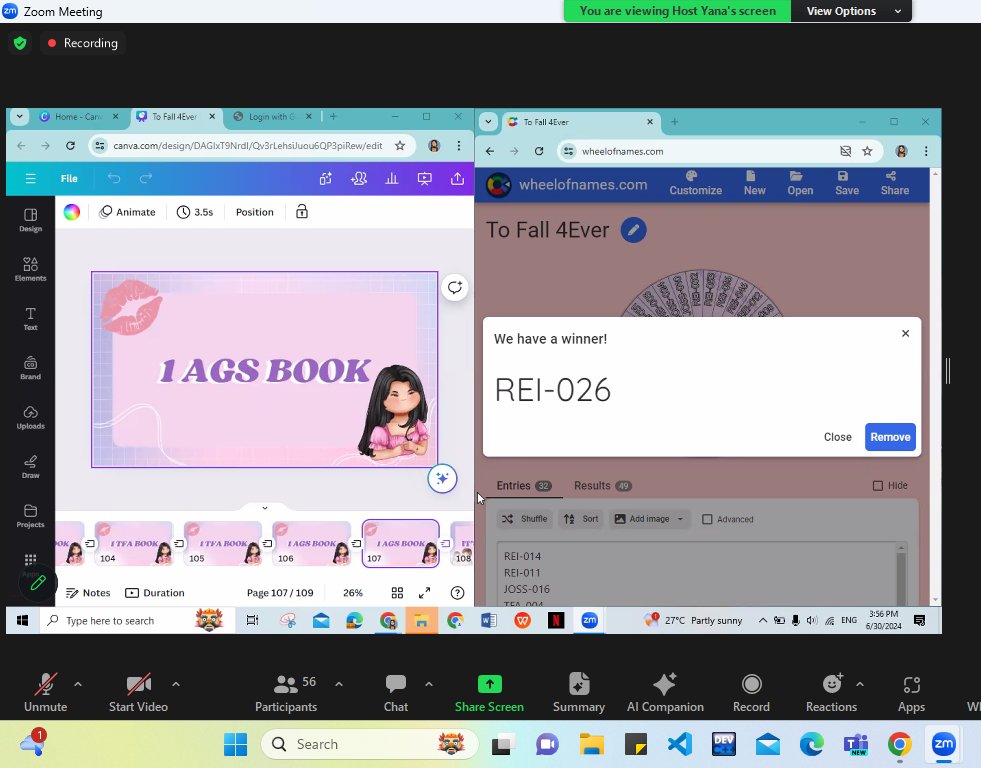
Task: Open audio options arrow next to Unmute
Action: click(78, 684)
